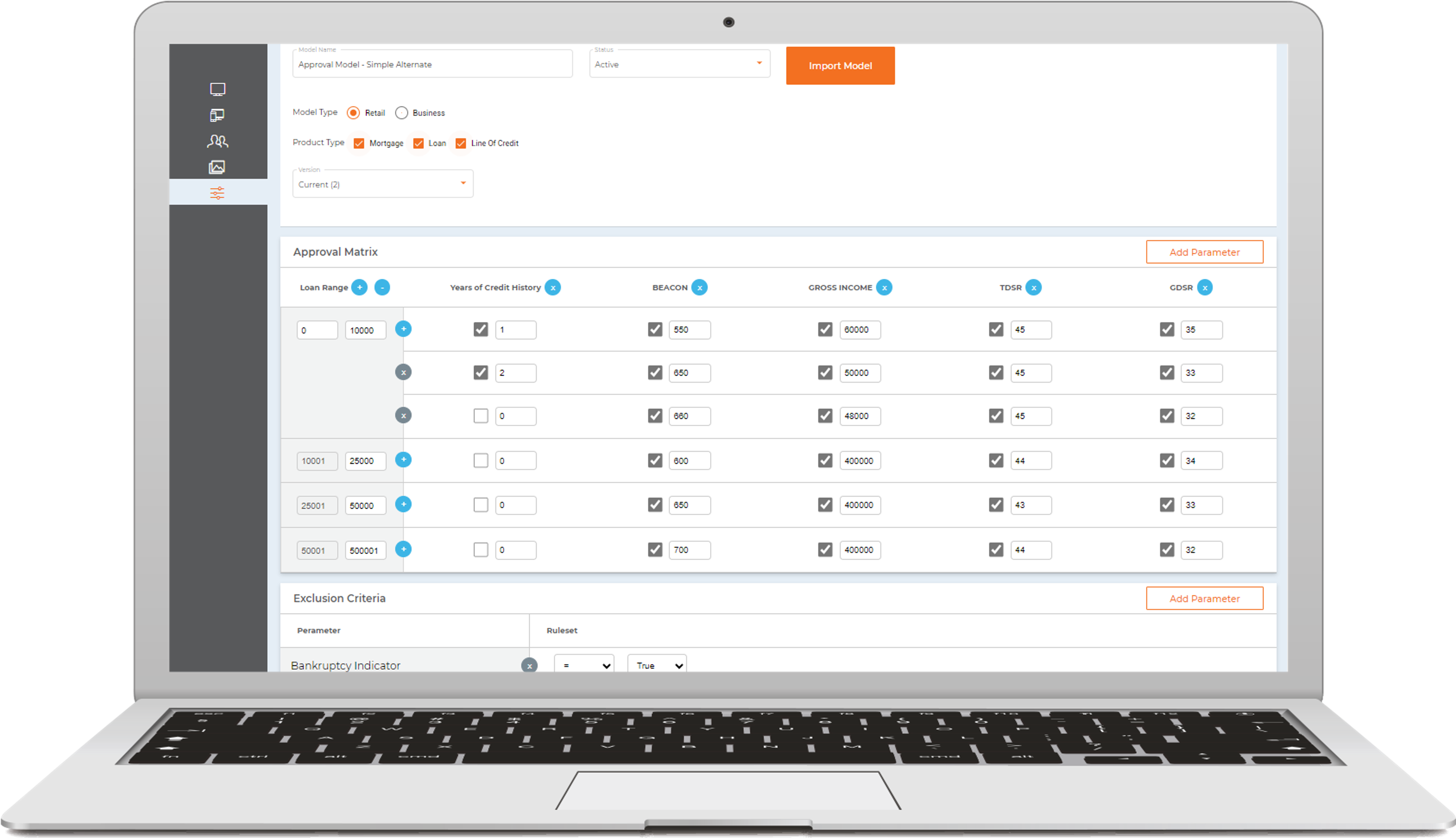Add Parameter to Exclusion Criteria
The width and height of the screenshot is (1456, 838).
1205,599
